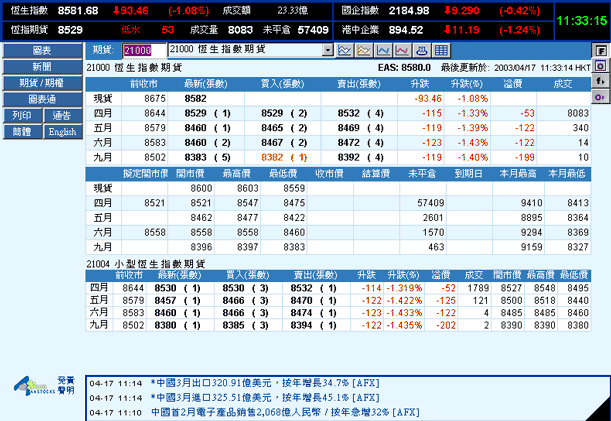Click the 國企指數 value 2184.98

click(x=409, y=11)
